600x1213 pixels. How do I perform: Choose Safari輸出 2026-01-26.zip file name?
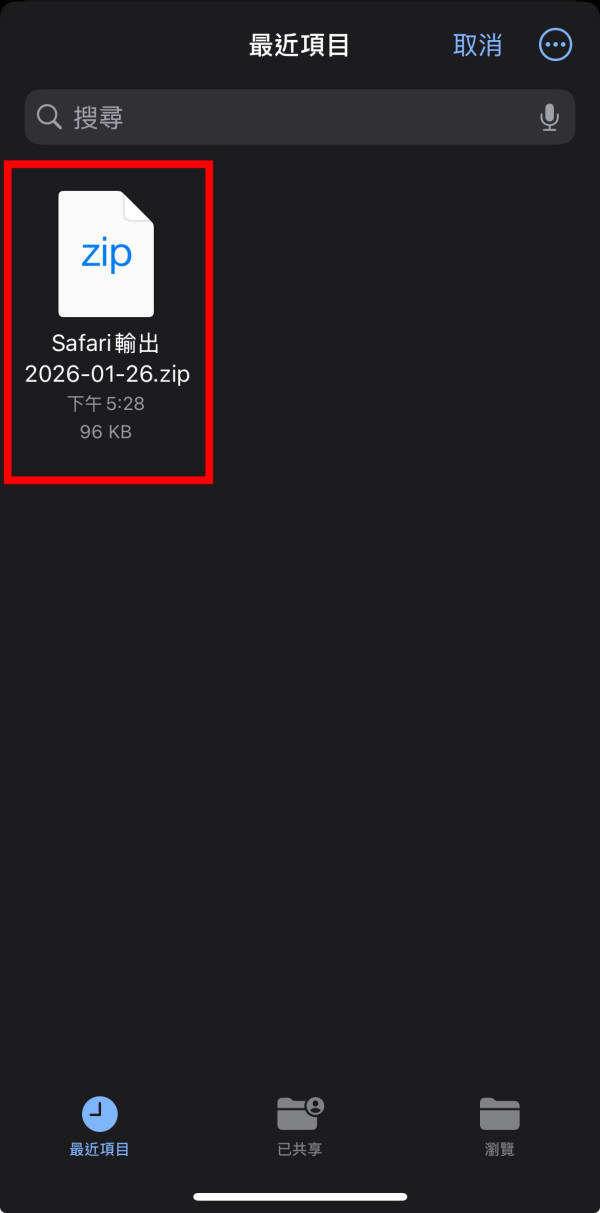(106, 359)
